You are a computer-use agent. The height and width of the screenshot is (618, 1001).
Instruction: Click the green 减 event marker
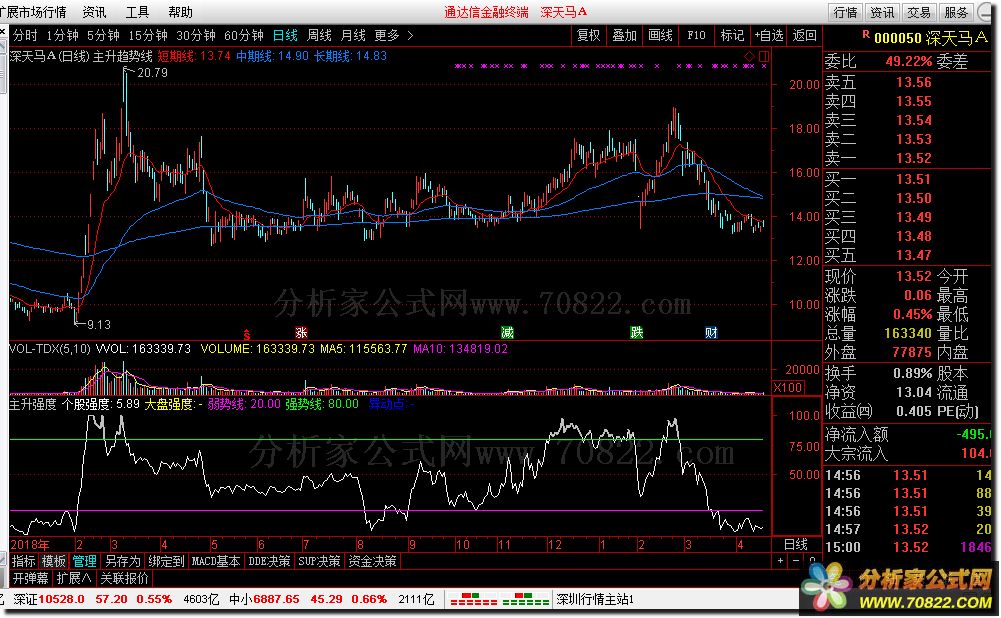507,332
